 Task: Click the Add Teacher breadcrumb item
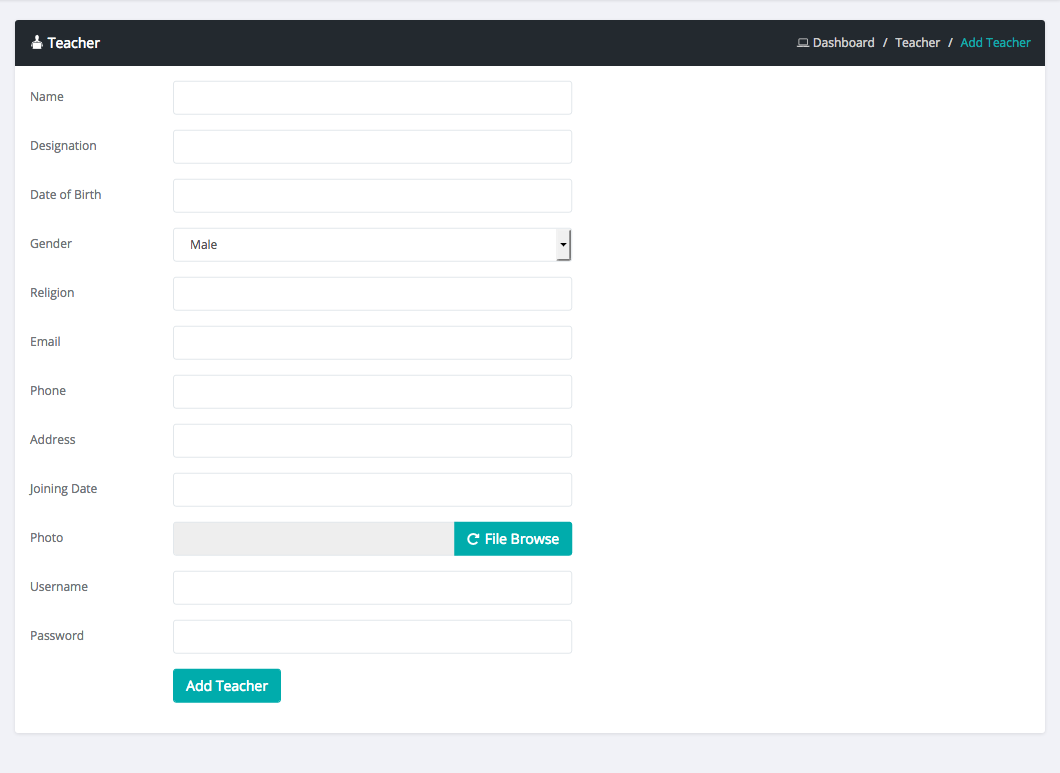(x=995, y=43)
